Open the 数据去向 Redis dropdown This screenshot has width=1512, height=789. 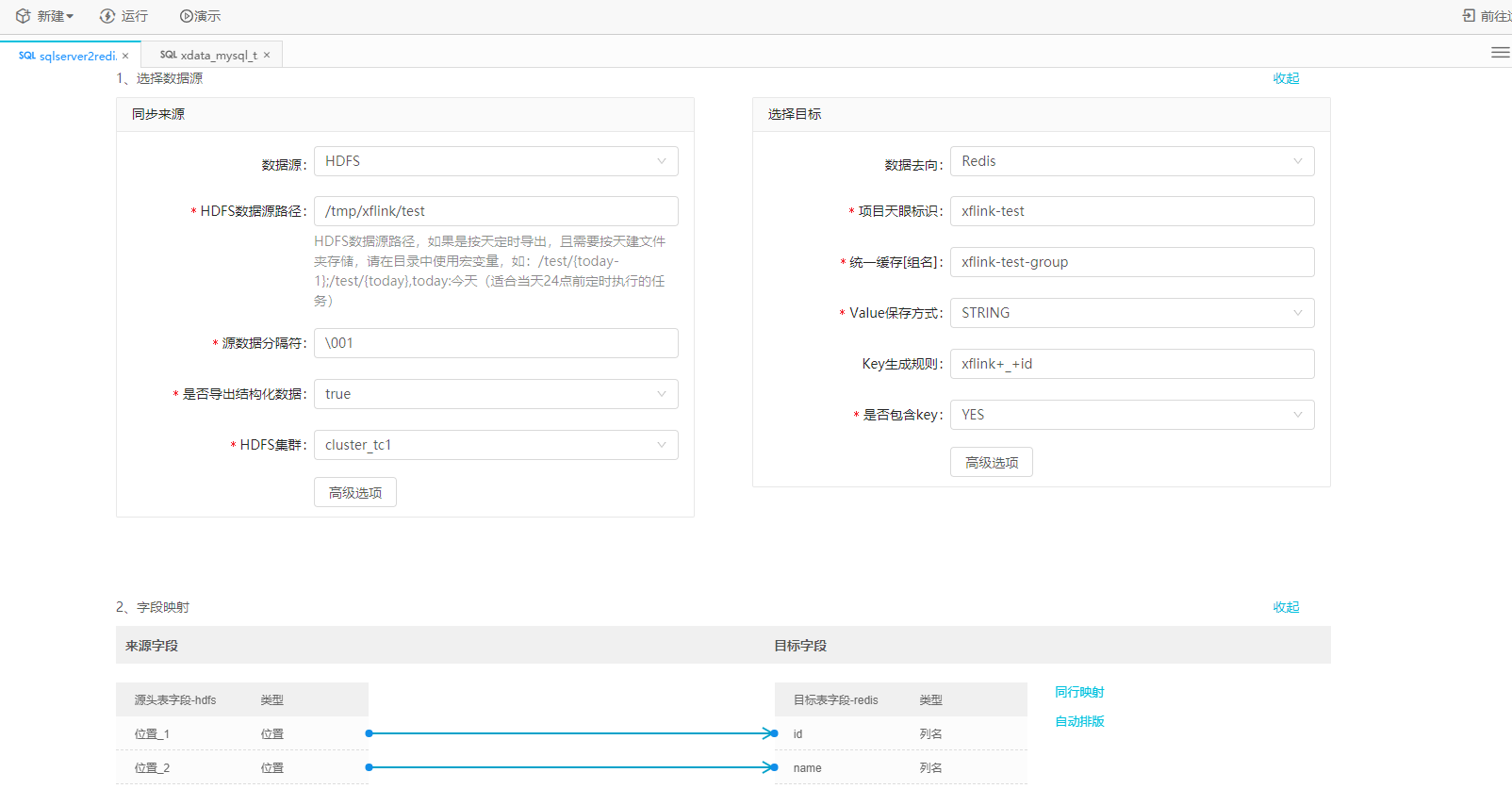[1131, 161]
